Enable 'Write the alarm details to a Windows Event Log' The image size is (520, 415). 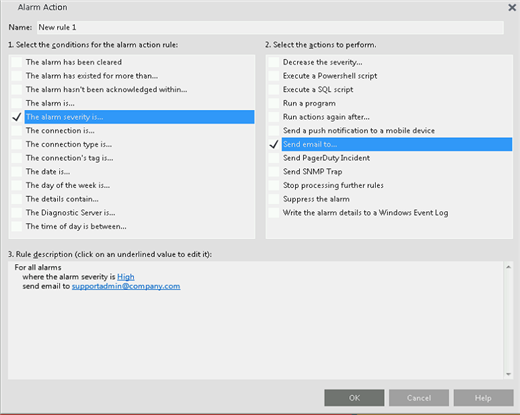coord(274,213)
